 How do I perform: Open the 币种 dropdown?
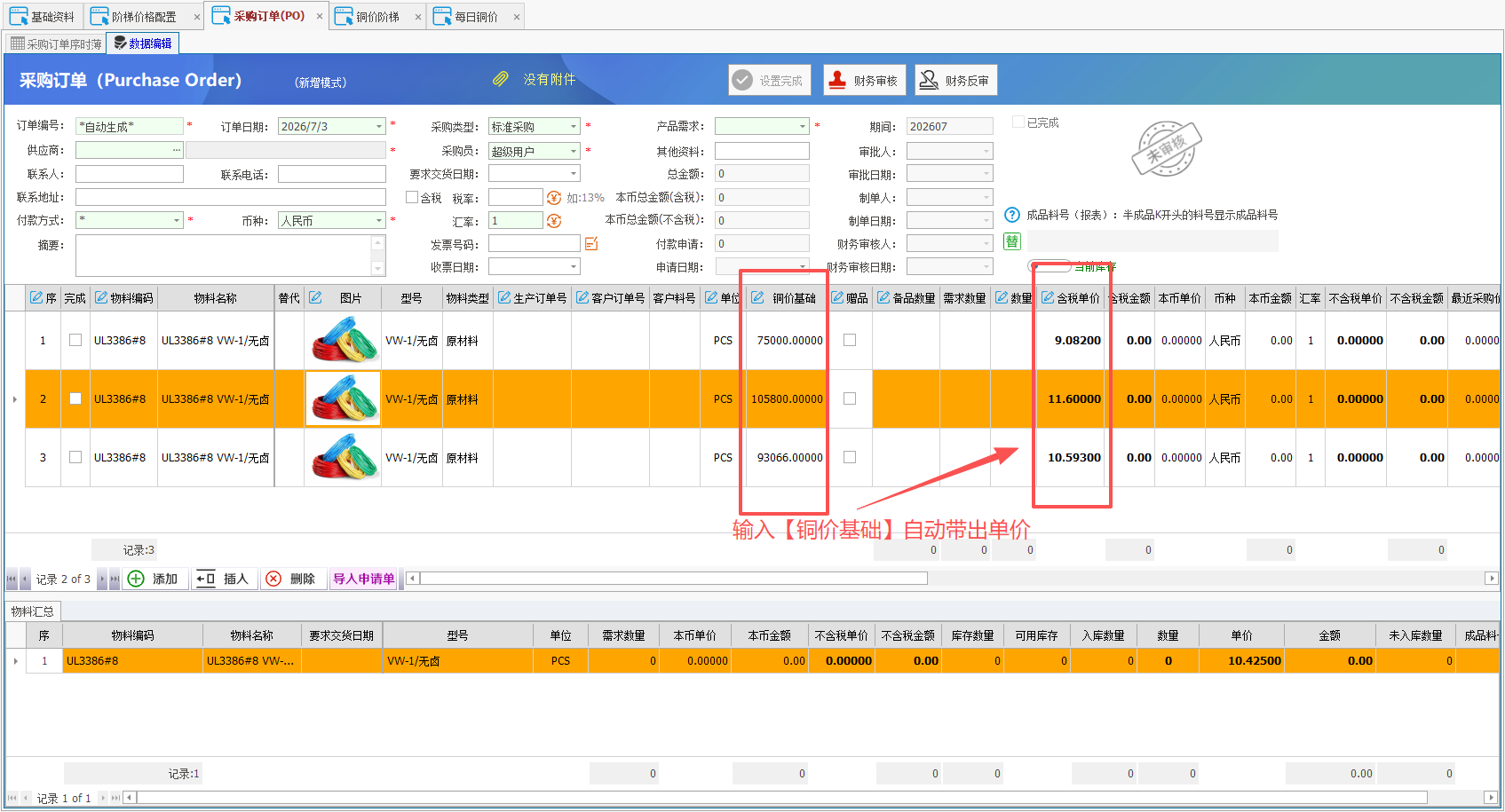(379, 220)
